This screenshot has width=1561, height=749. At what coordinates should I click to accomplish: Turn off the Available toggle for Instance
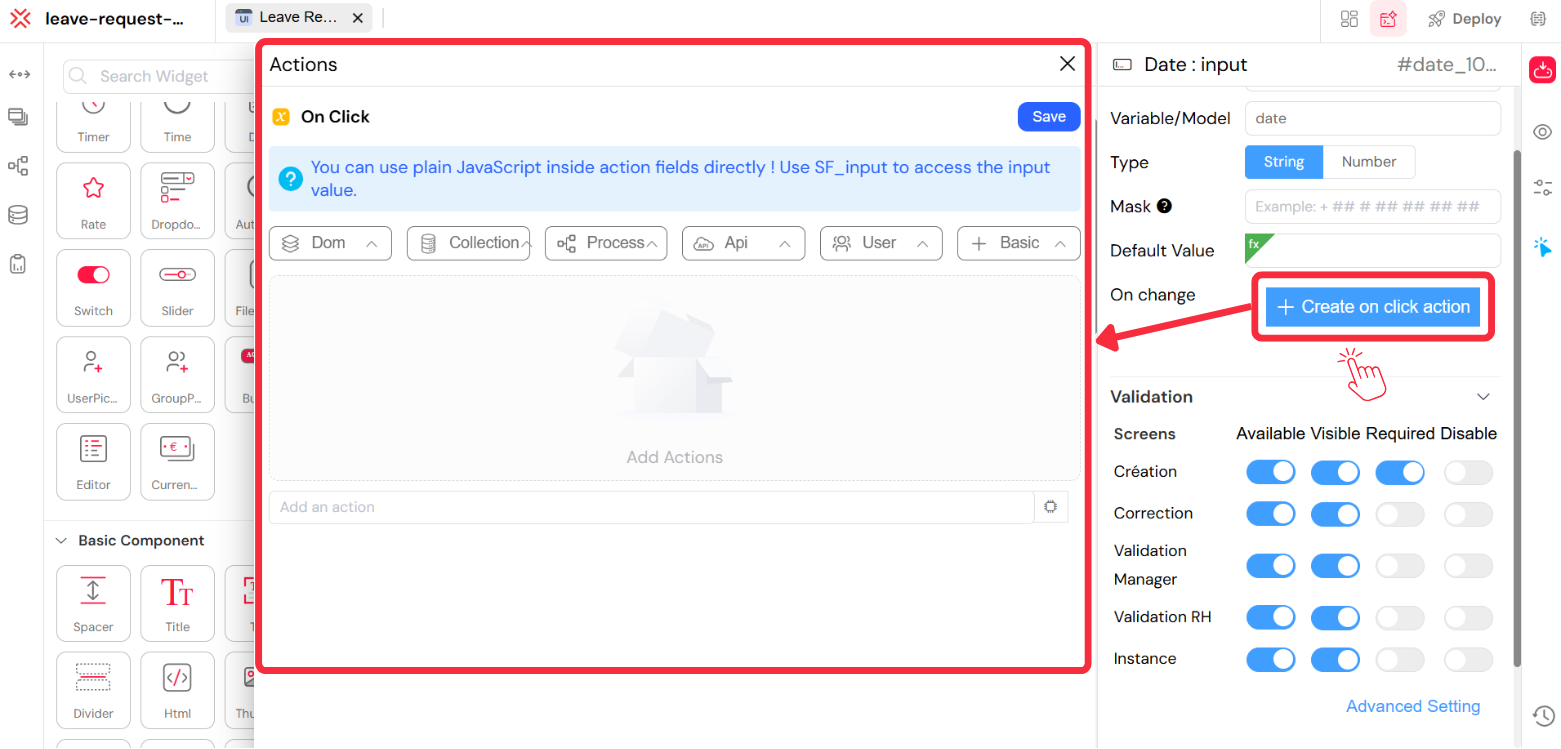(1271, 659)
